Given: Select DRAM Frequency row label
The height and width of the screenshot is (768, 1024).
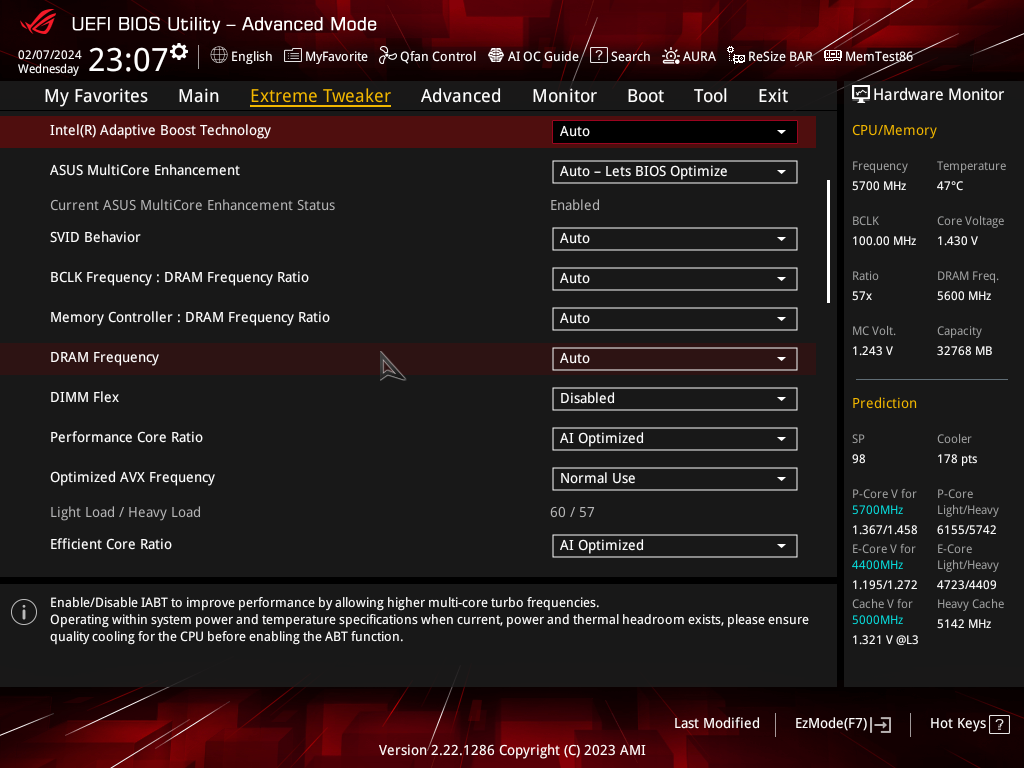Looking at the screenshot, I should [x=104, y=357].
